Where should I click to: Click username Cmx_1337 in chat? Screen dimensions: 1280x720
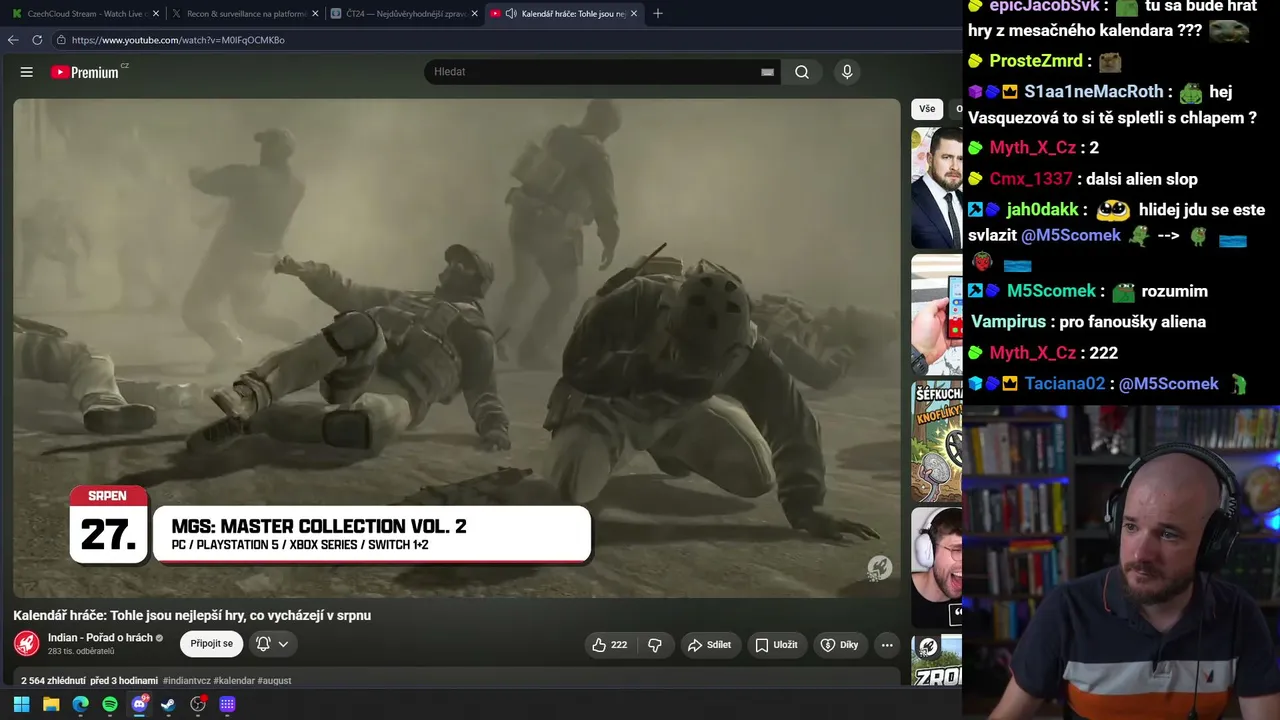tap(1031, 179)
